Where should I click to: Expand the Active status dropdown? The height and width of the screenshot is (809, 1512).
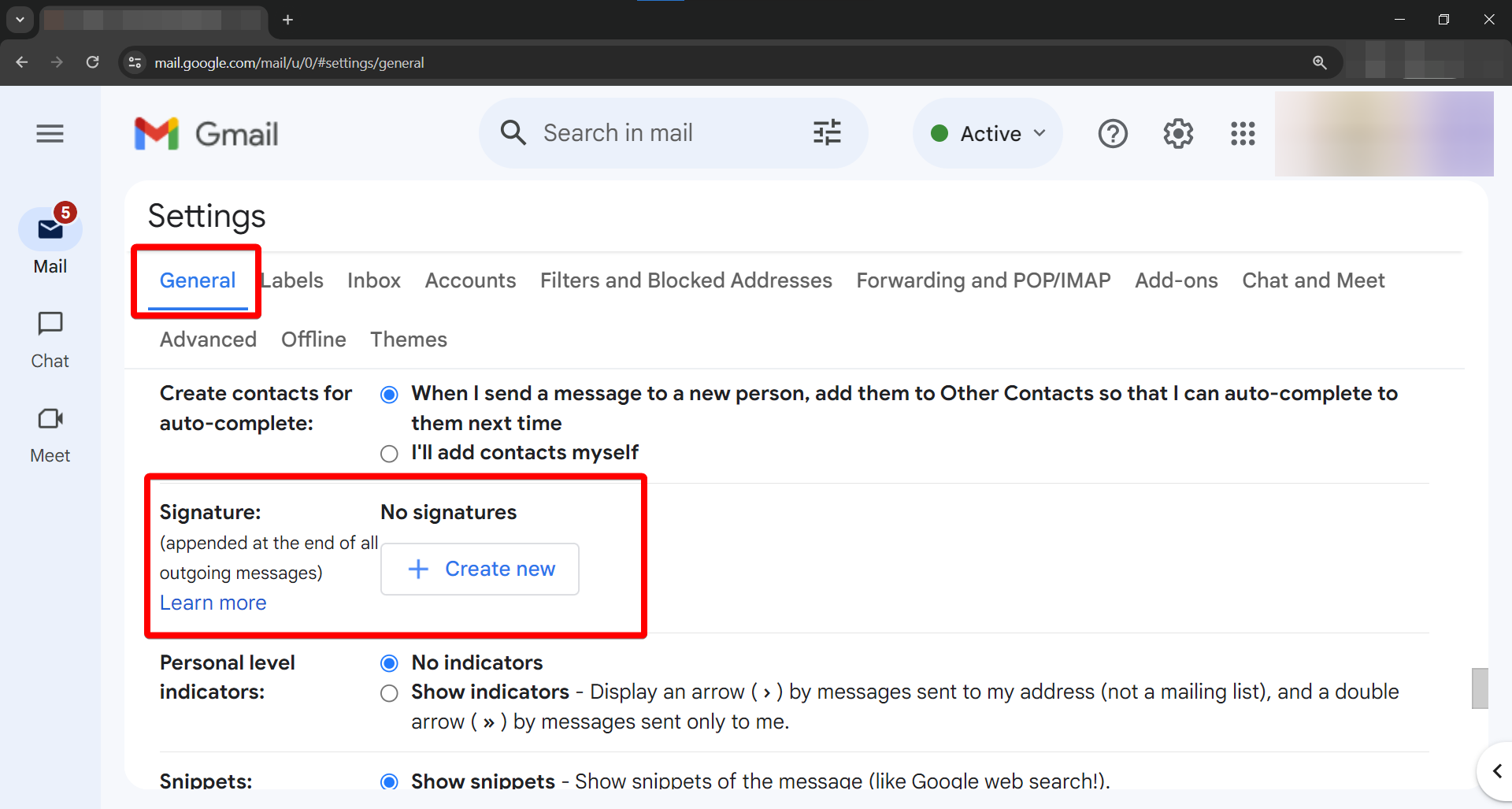[988, 134]
